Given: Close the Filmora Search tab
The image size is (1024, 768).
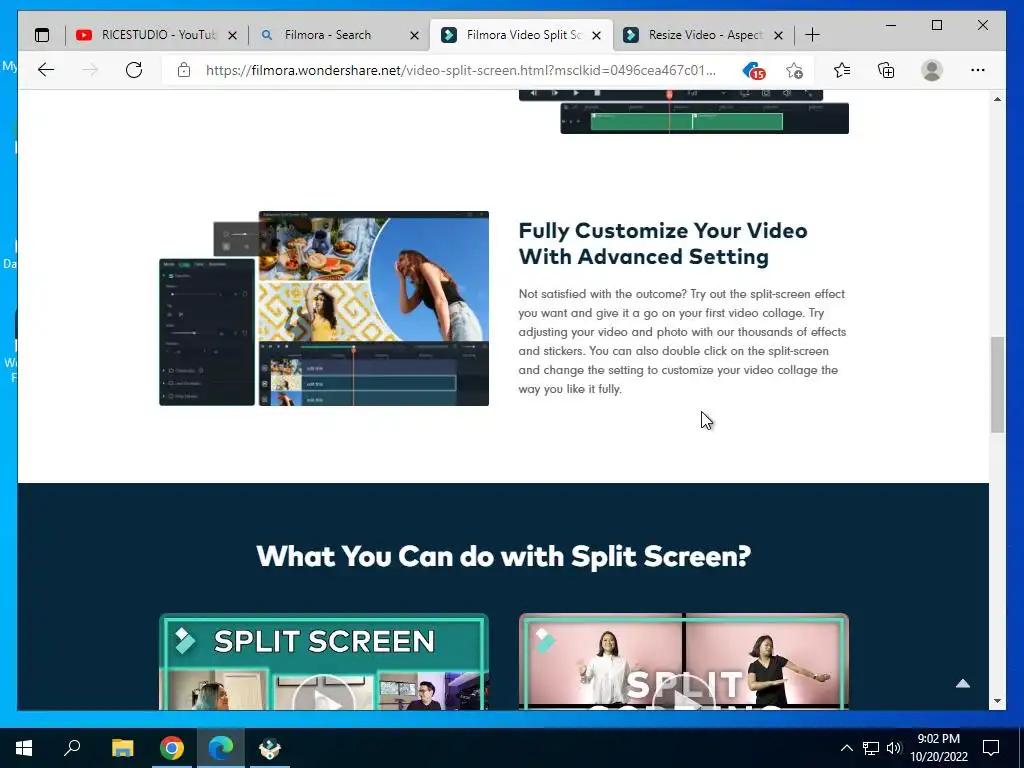Looking at the screenshot, I should 414,35.
